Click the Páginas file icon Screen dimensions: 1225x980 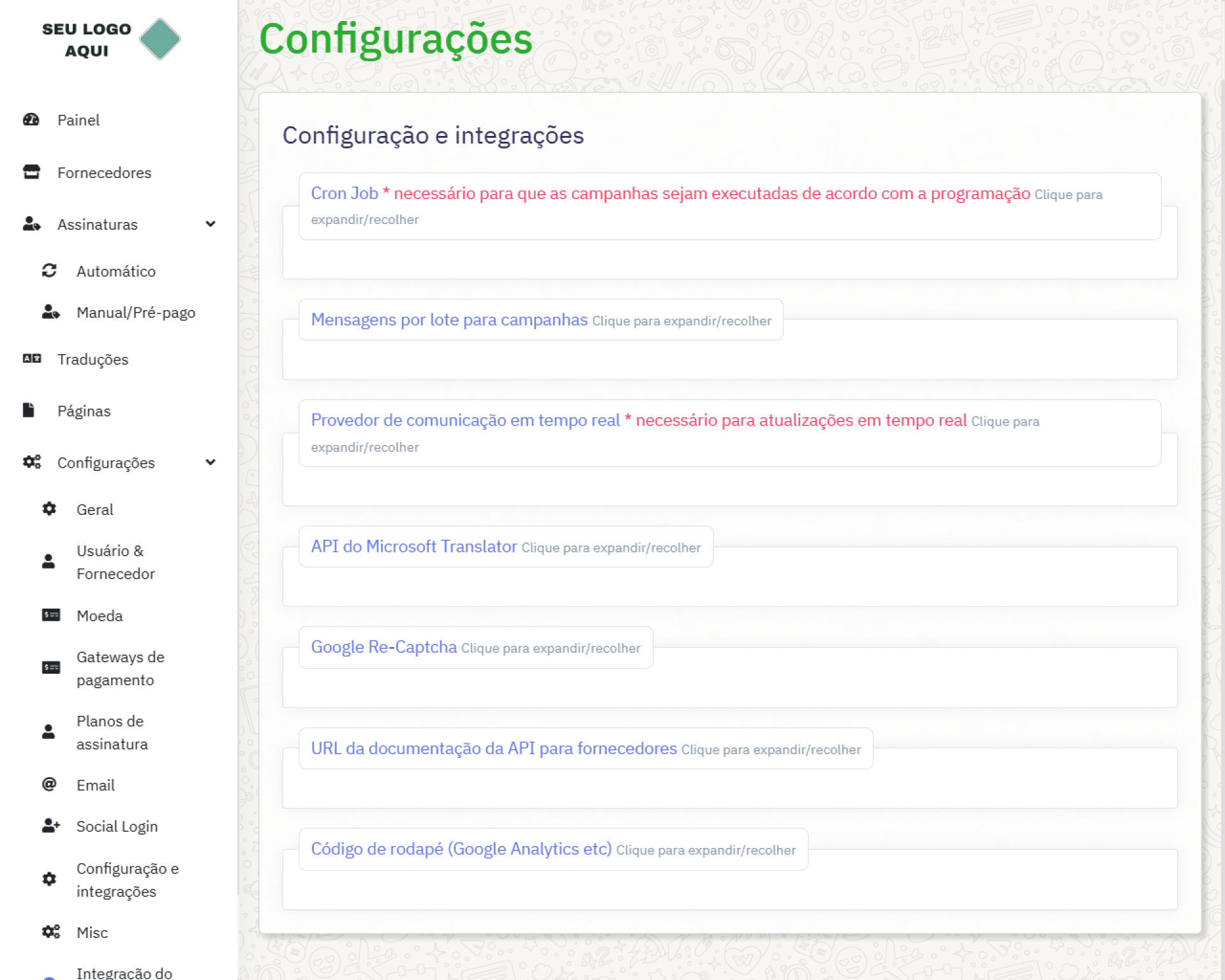coord(29,410)
